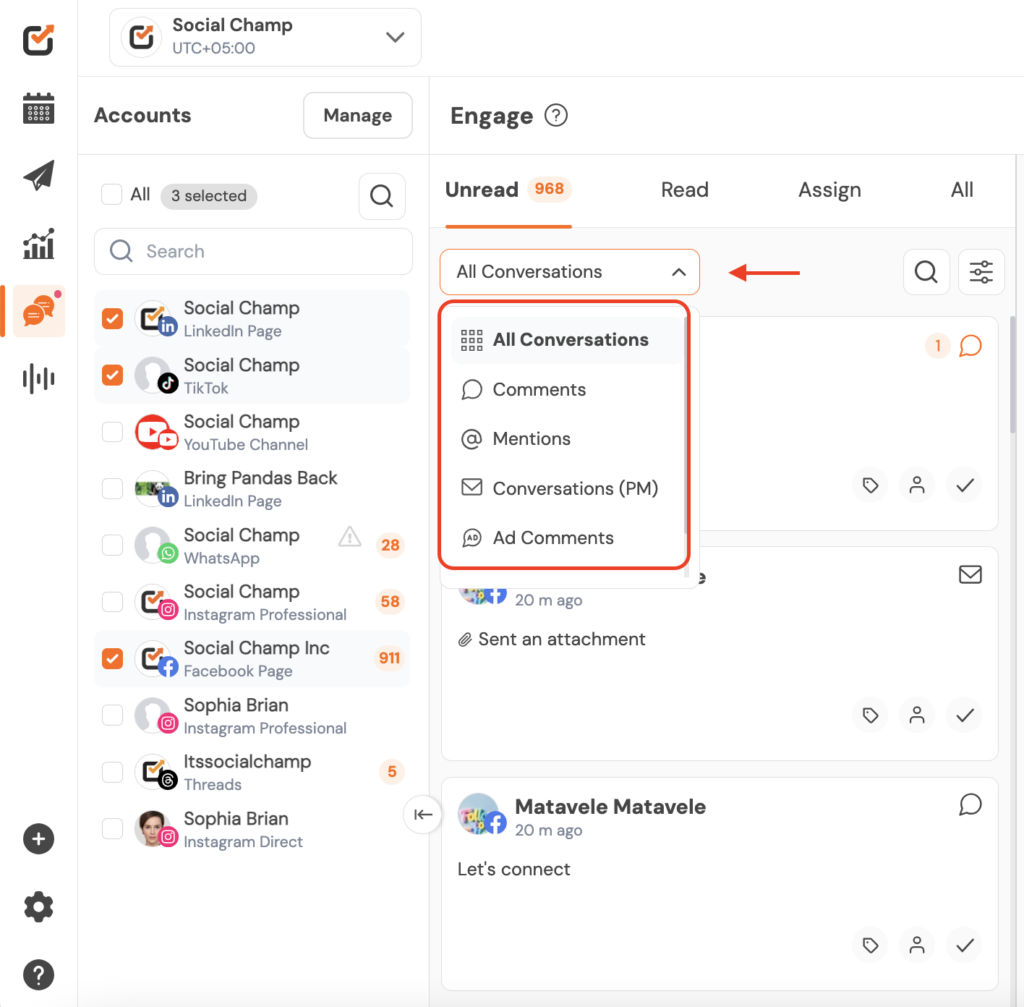This screenshot has height=1007, width=1024.
Task: Click the Manage accounts button
Action: 357,116
